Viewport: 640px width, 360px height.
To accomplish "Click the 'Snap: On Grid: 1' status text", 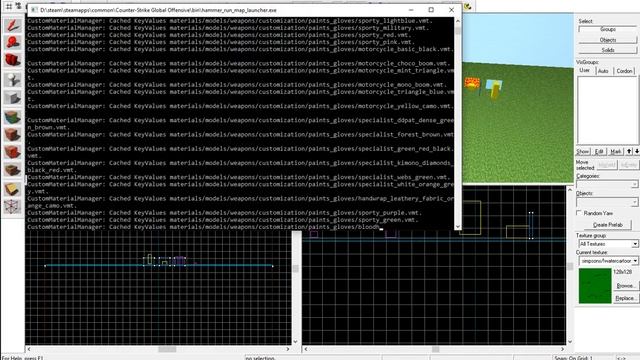I will [x=573, y=358].
